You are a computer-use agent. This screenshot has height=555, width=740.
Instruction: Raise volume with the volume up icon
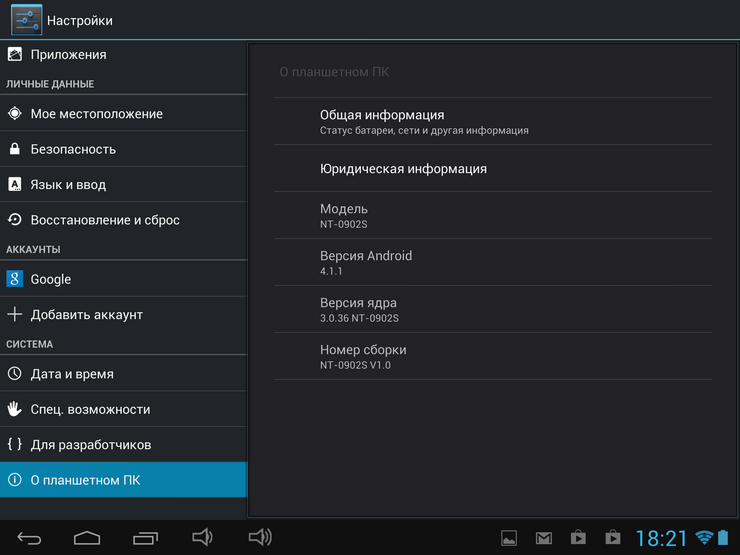260,537
